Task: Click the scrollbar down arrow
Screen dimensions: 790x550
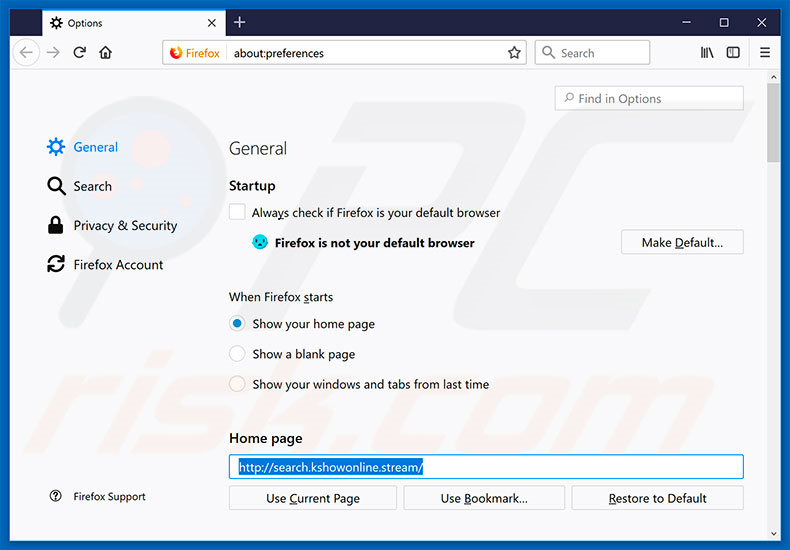Action: (773, 534)
